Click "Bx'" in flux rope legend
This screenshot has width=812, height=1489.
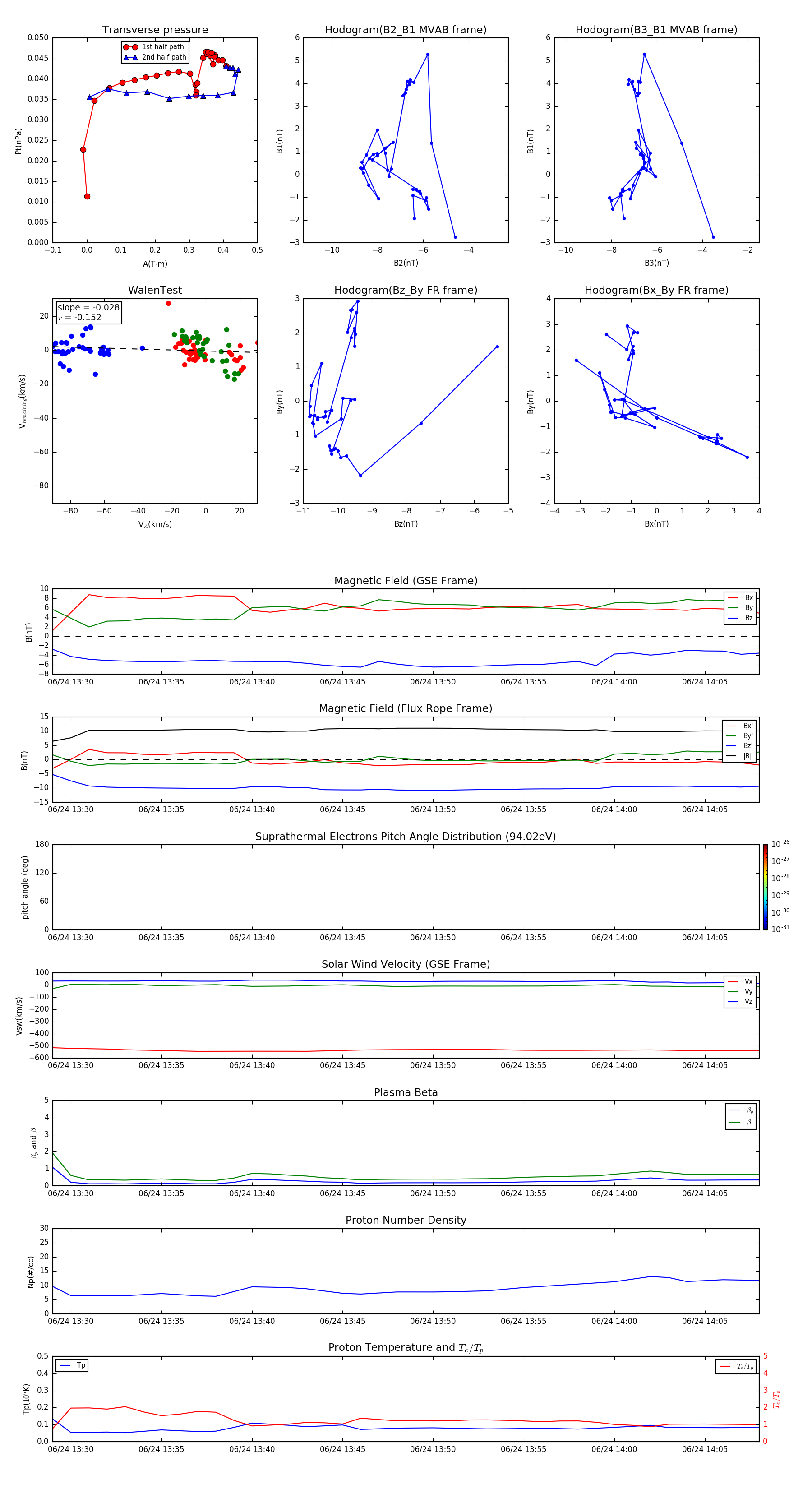740,726
